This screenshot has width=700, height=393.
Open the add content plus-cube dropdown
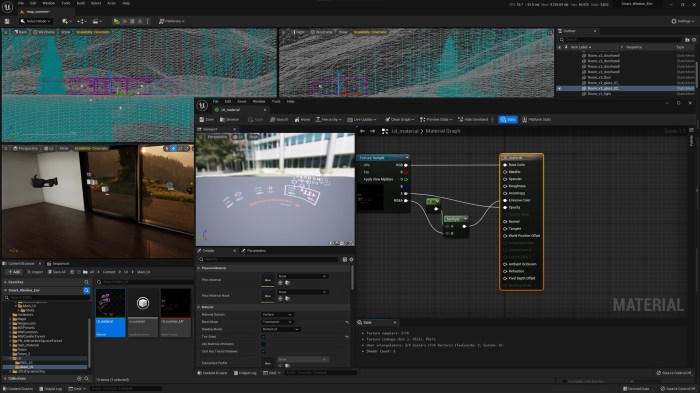67,21
